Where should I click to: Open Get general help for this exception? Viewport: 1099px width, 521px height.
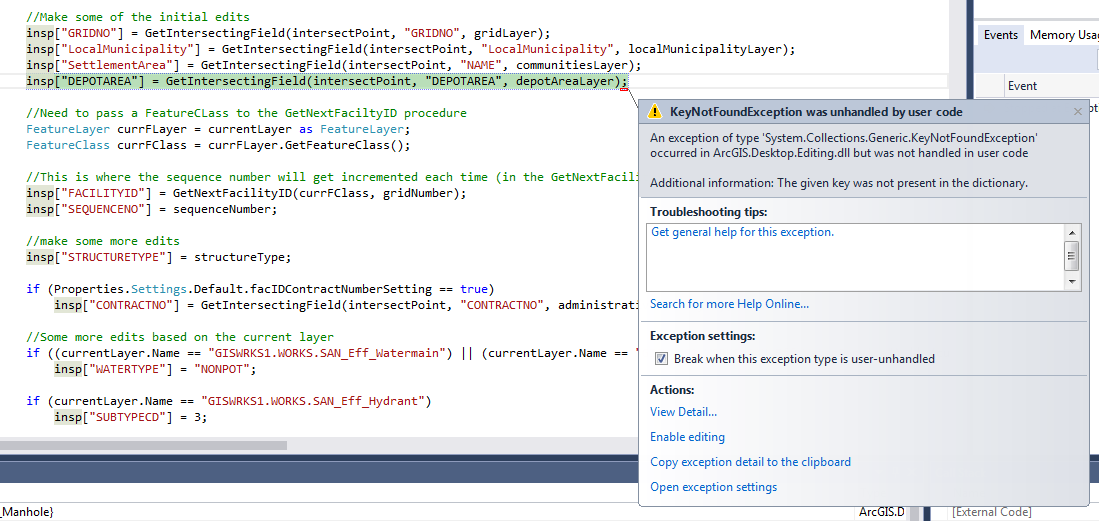[x=742, y=232]
